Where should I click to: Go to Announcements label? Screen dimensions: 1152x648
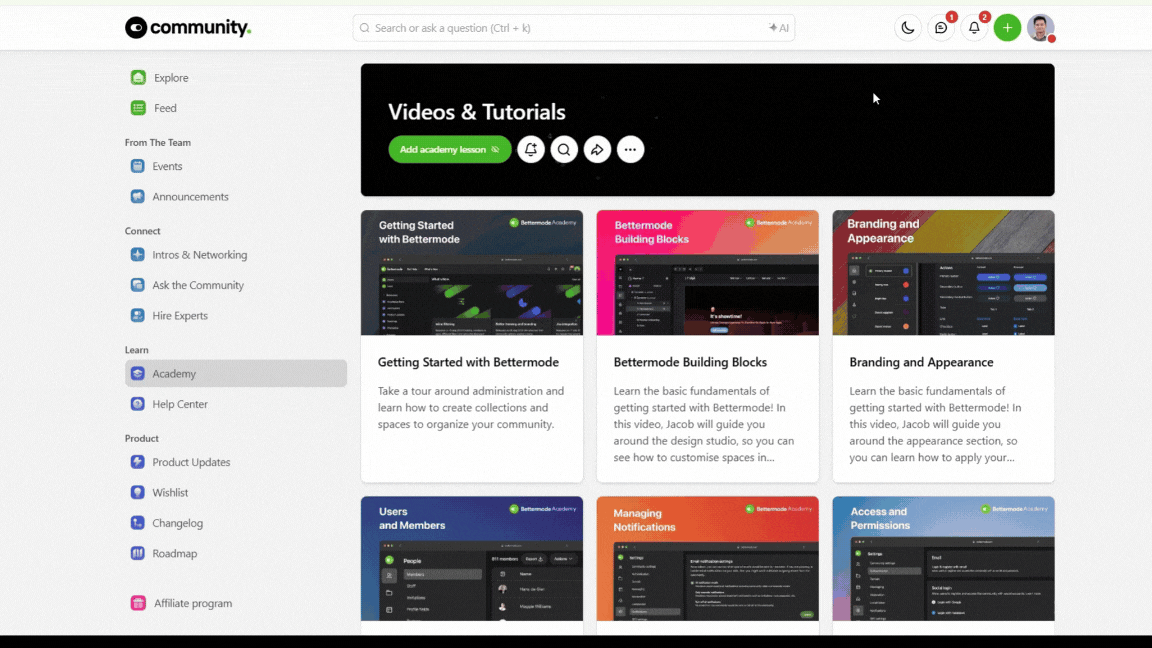click(x=190, y=196)
